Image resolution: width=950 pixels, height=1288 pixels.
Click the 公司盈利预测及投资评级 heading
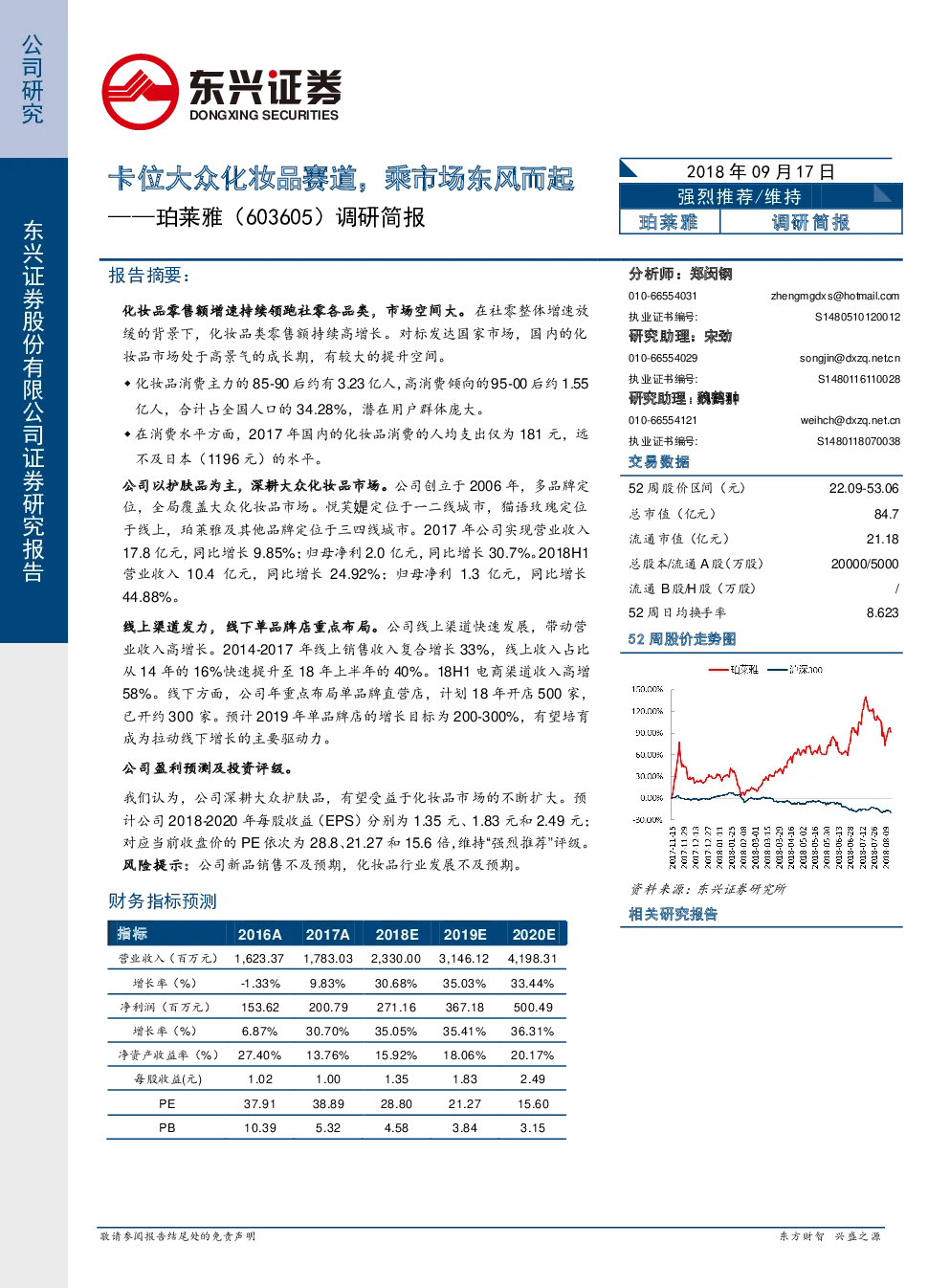208,767
